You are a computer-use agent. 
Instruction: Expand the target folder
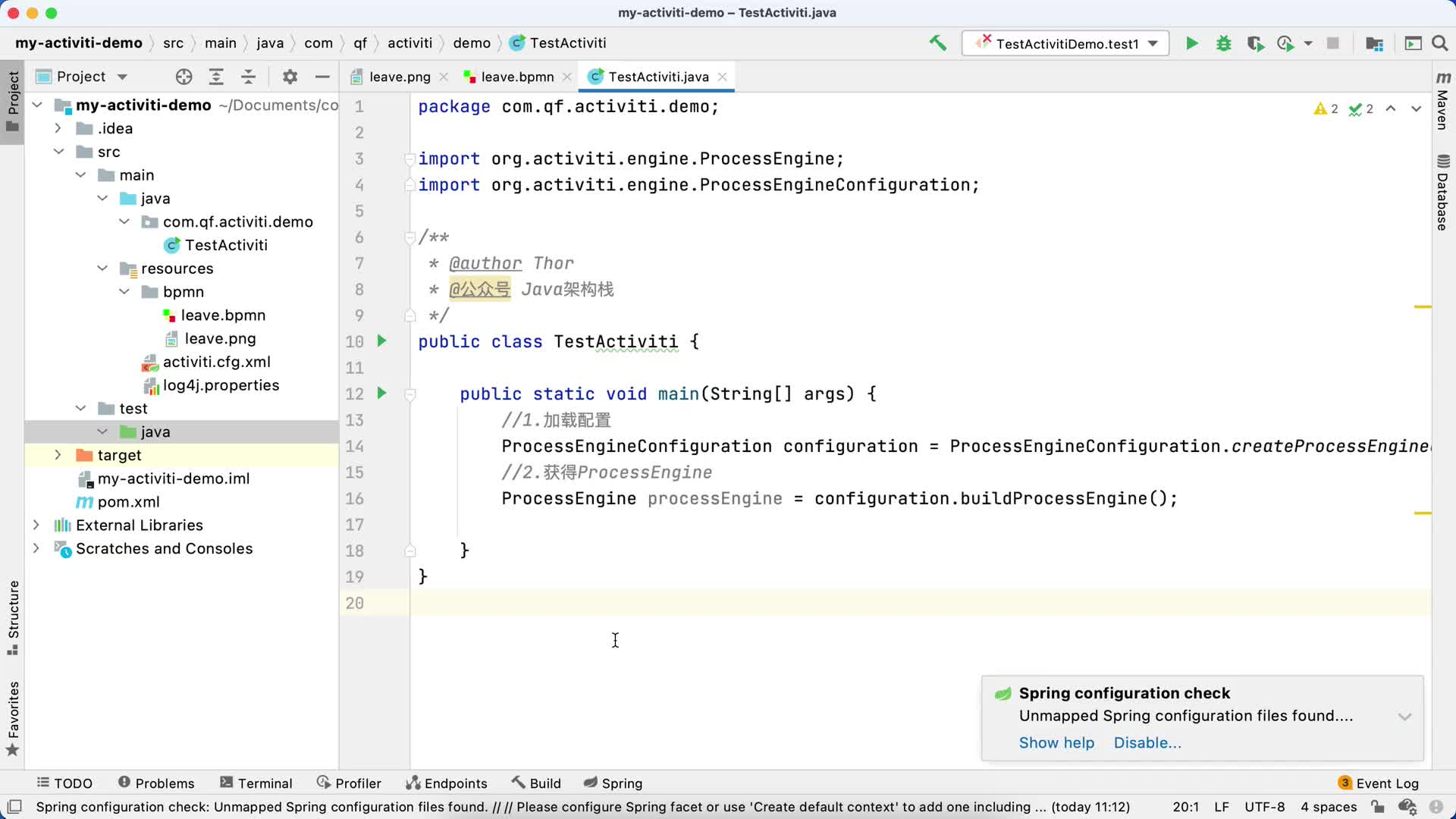(58, 455)
